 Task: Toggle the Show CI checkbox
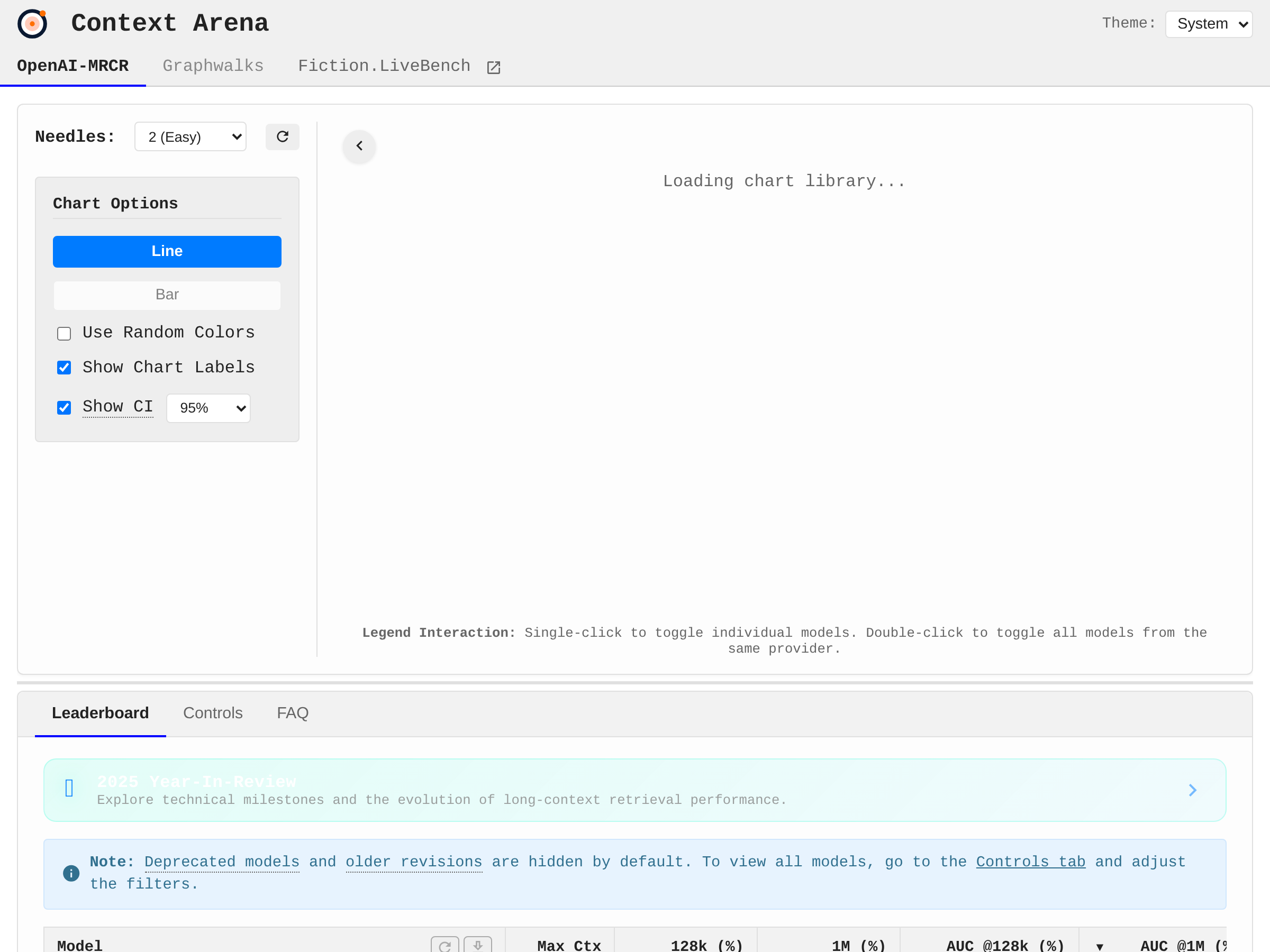click(x=65, y=407)
